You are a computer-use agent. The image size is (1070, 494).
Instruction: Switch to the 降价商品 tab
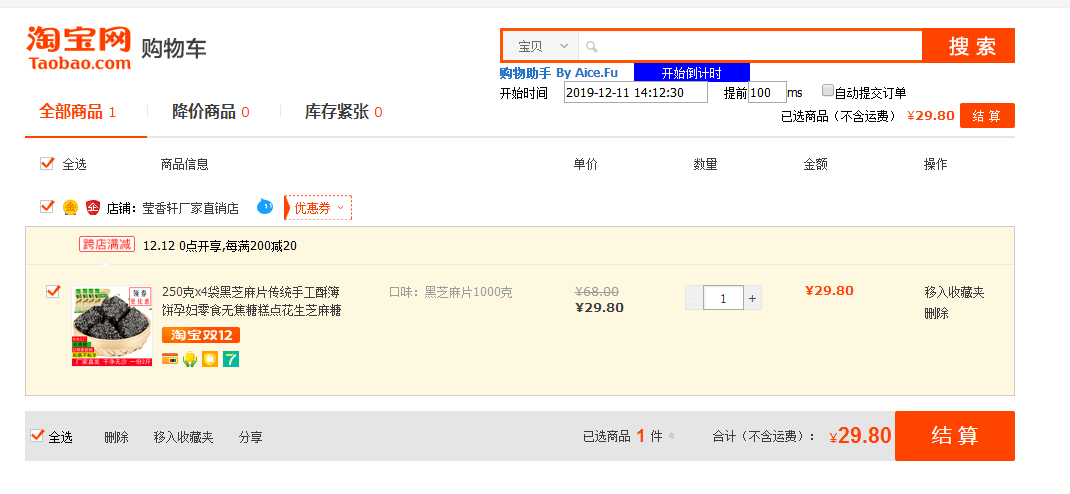[x=210, y=112]
